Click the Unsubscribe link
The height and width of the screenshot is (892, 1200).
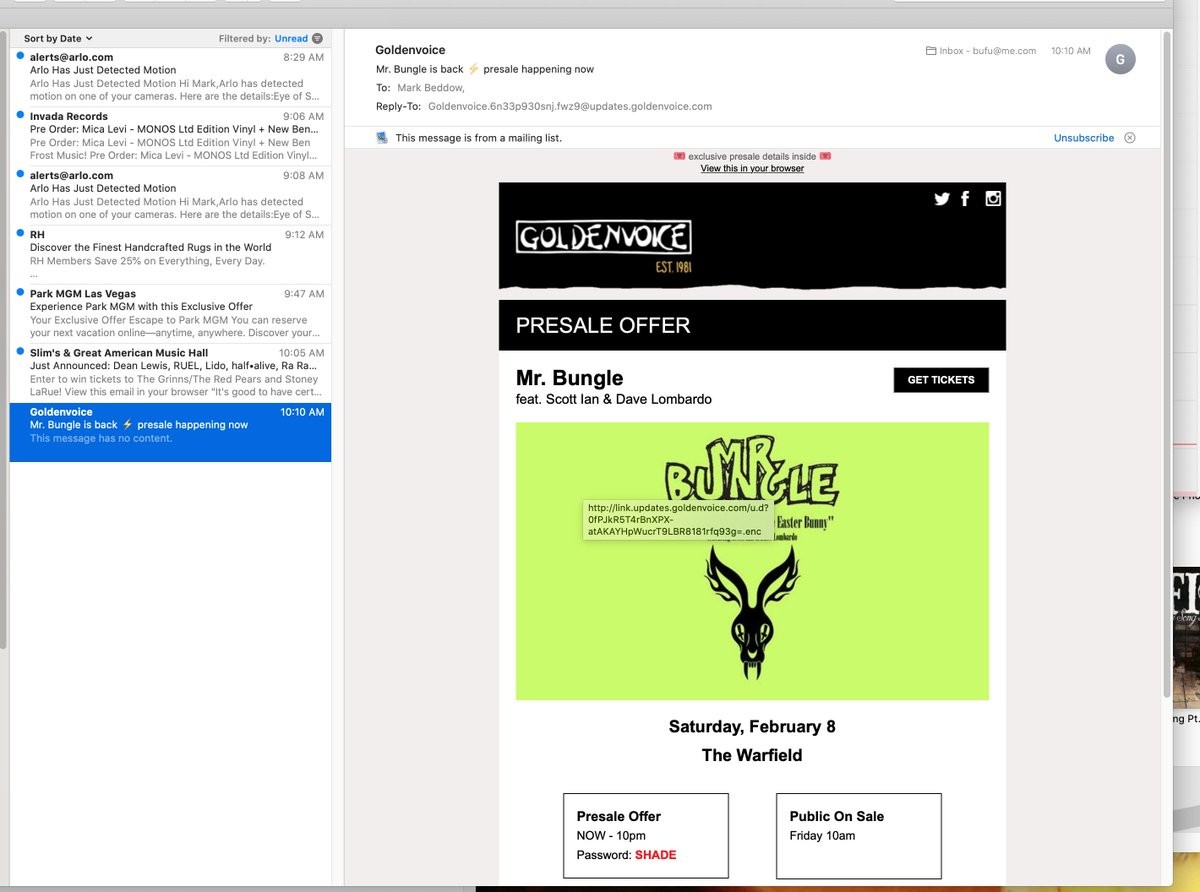(x=1084, y=138)
